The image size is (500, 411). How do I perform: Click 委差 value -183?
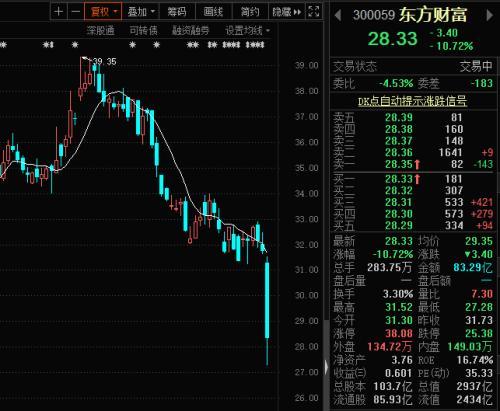pos(482,83)
